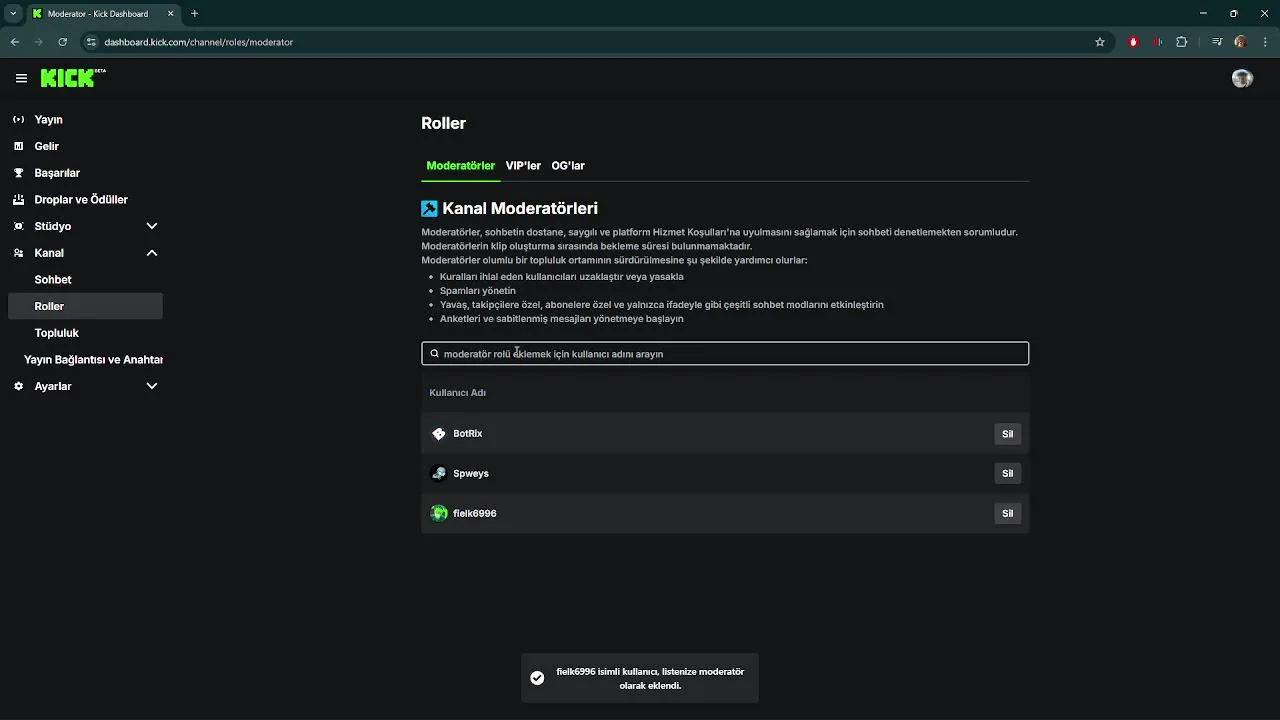Click the Stüdyo icon in sidebar
The image size is (1280, 720).
(x=18, y=226)
